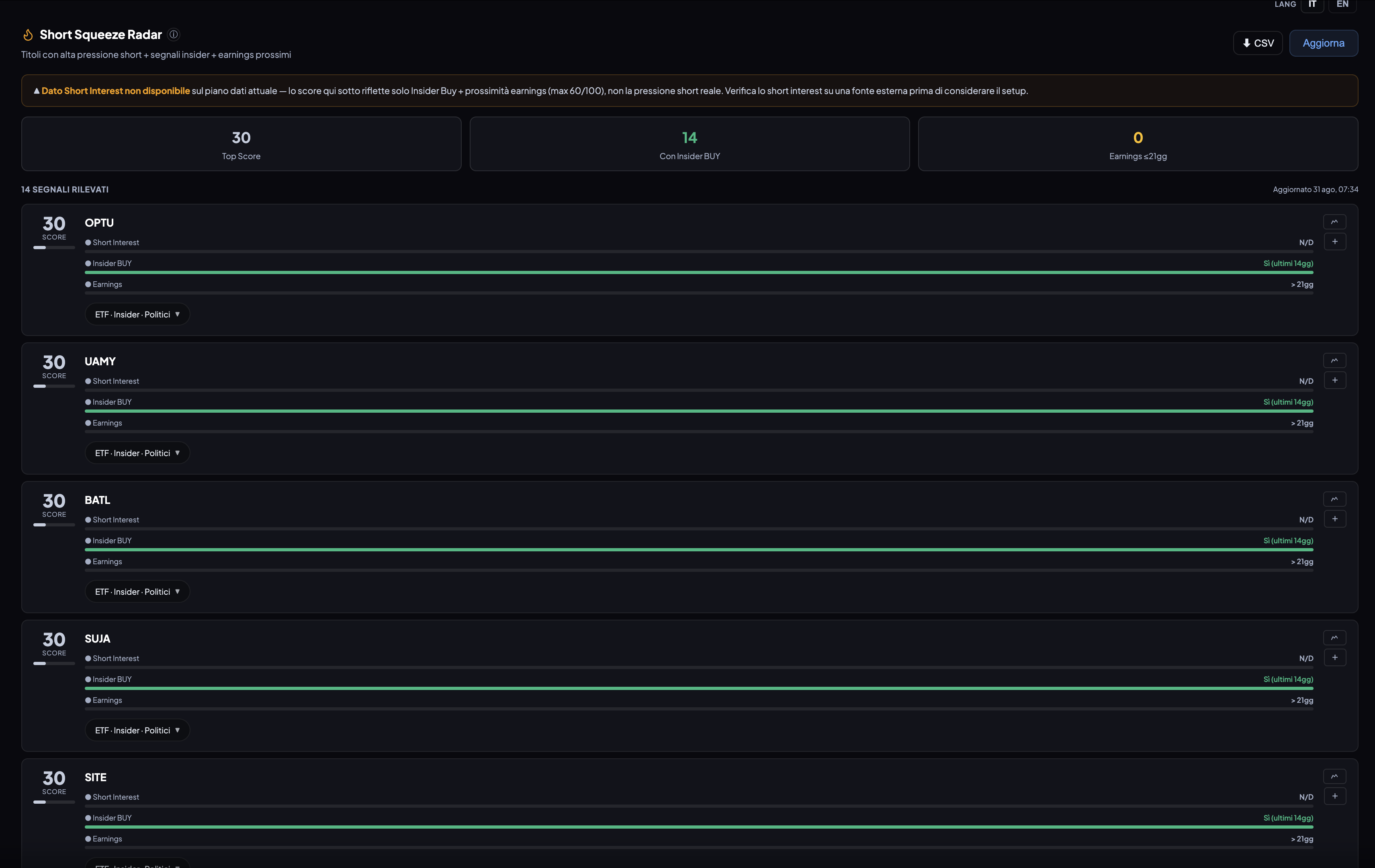
Task: Click the SUJA ticker name
Action: 98,640
